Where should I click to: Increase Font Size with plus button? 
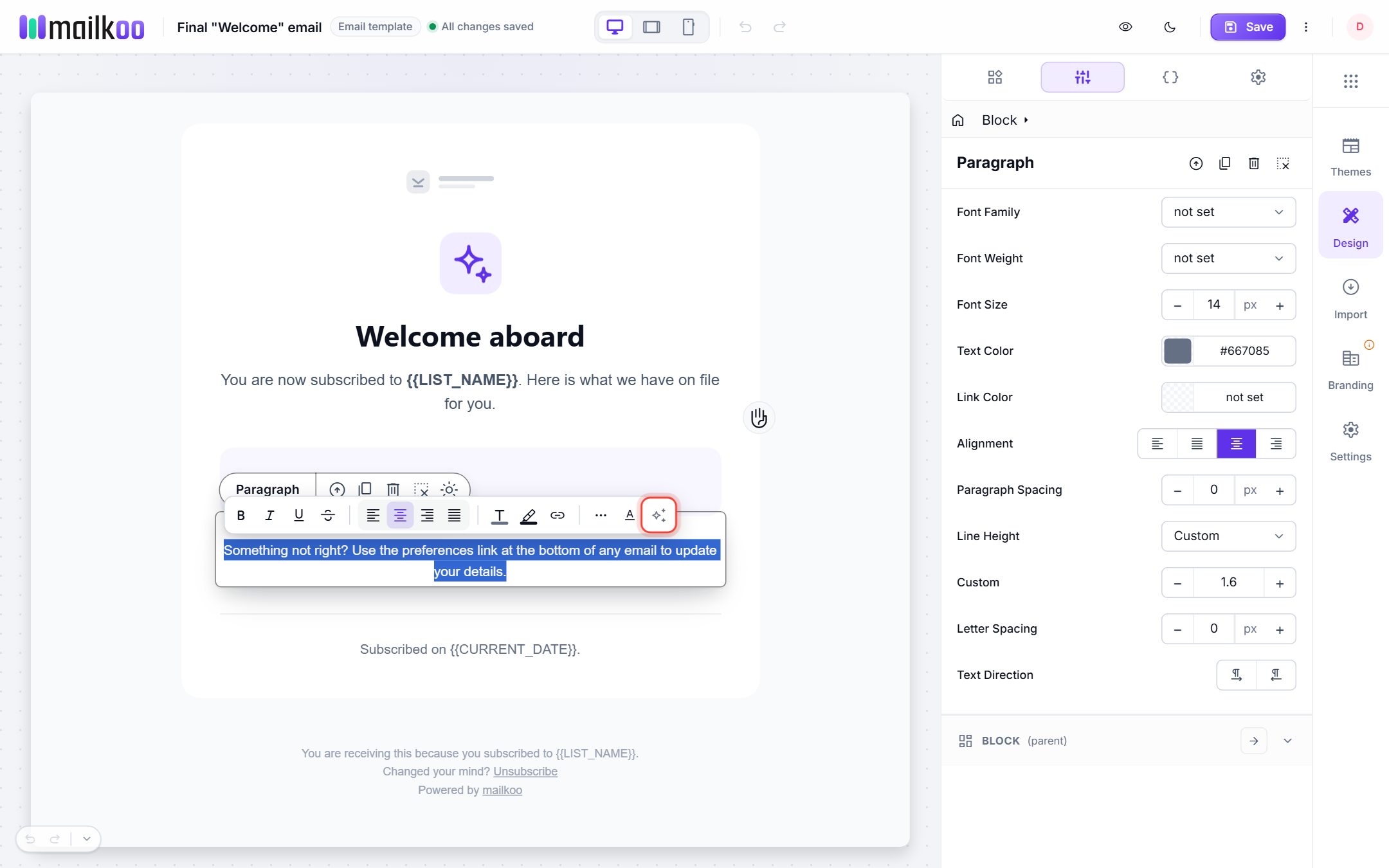click(x=1280, y=305)
